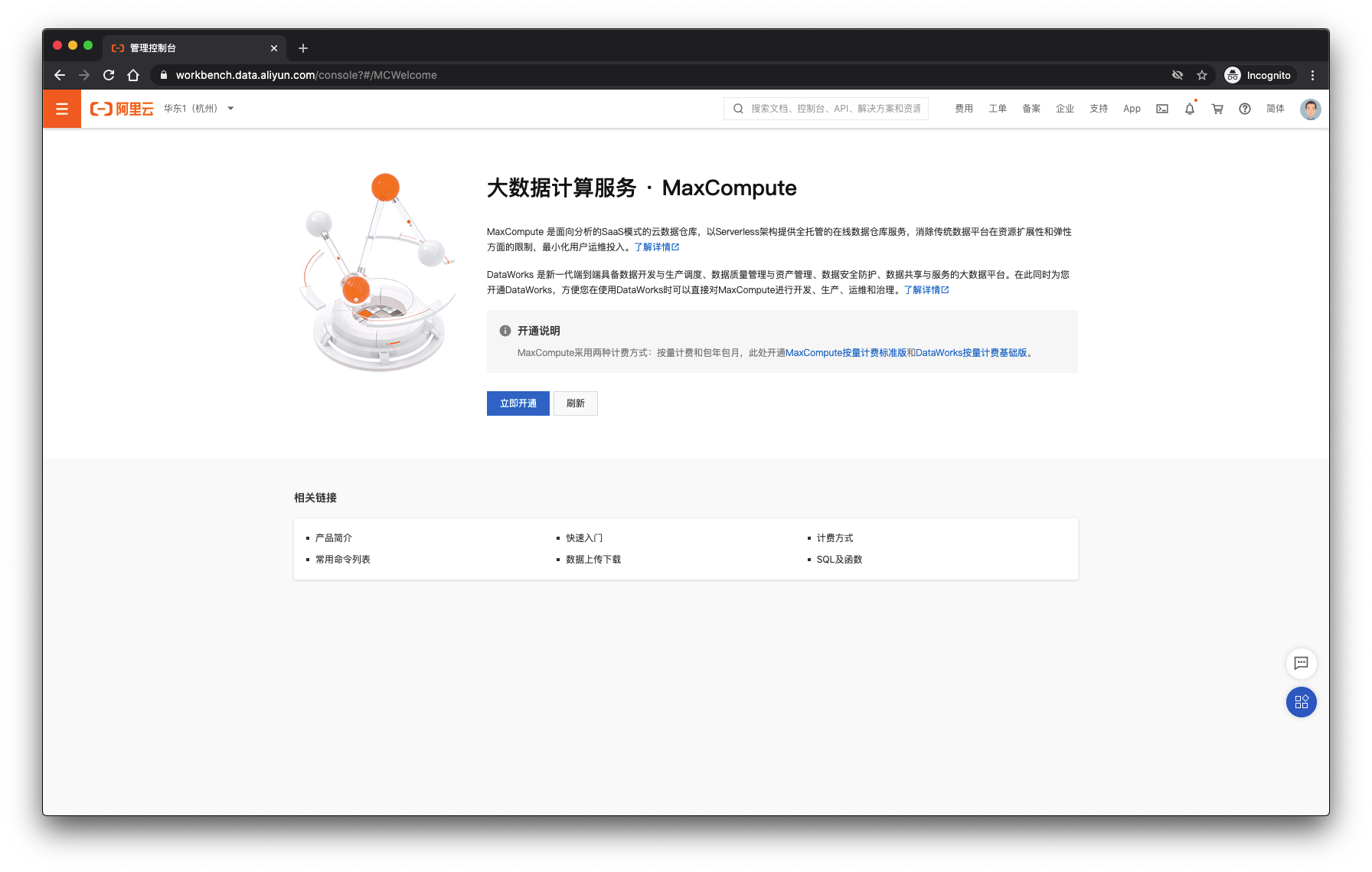Click the 快速入门 related link
The image size is (1372, 872).
(583, 537)
